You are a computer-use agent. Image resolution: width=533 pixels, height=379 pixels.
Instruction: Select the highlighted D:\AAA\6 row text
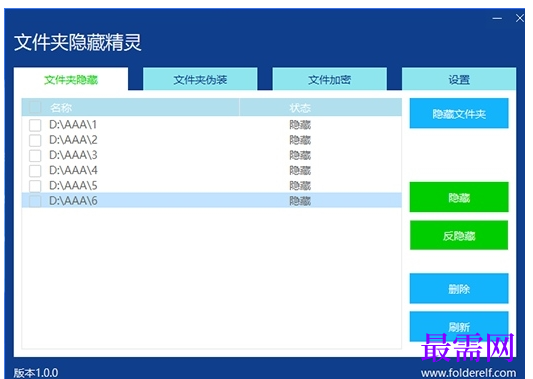point(73,201)
